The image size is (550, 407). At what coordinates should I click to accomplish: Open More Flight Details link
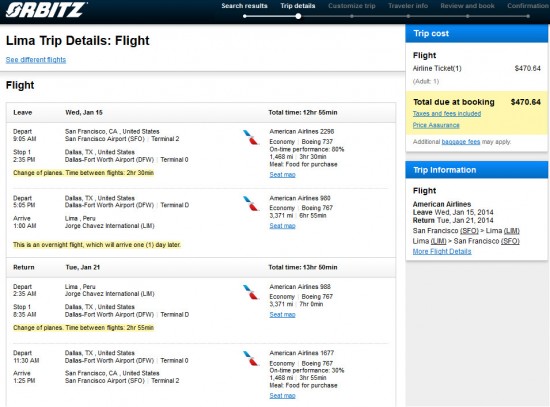442,251
